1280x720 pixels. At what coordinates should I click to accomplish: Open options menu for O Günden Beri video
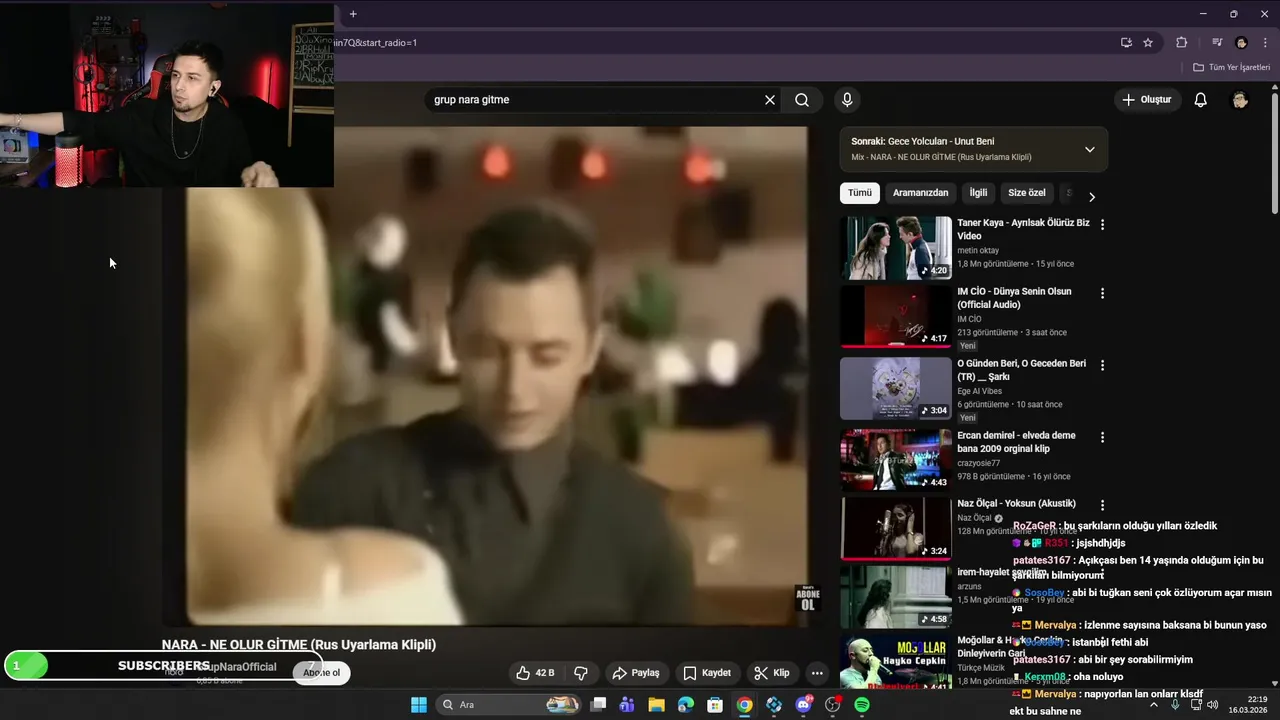[x=1102, y=365]
